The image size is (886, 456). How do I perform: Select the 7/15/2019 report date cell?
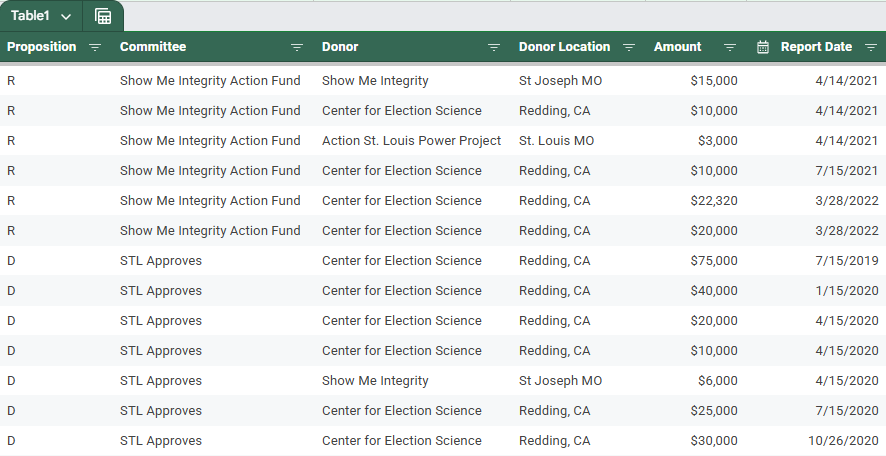[846, 260]
